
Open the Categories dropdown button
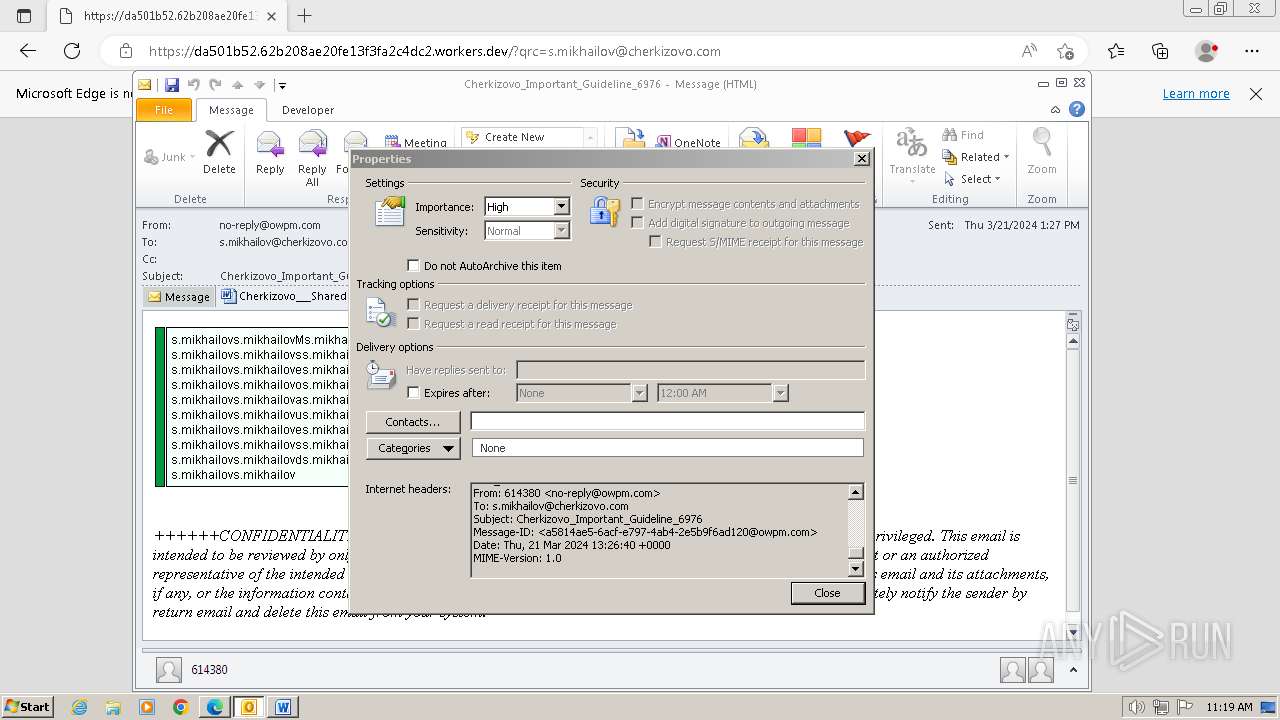pyautogui.click(x=413, y=448)
